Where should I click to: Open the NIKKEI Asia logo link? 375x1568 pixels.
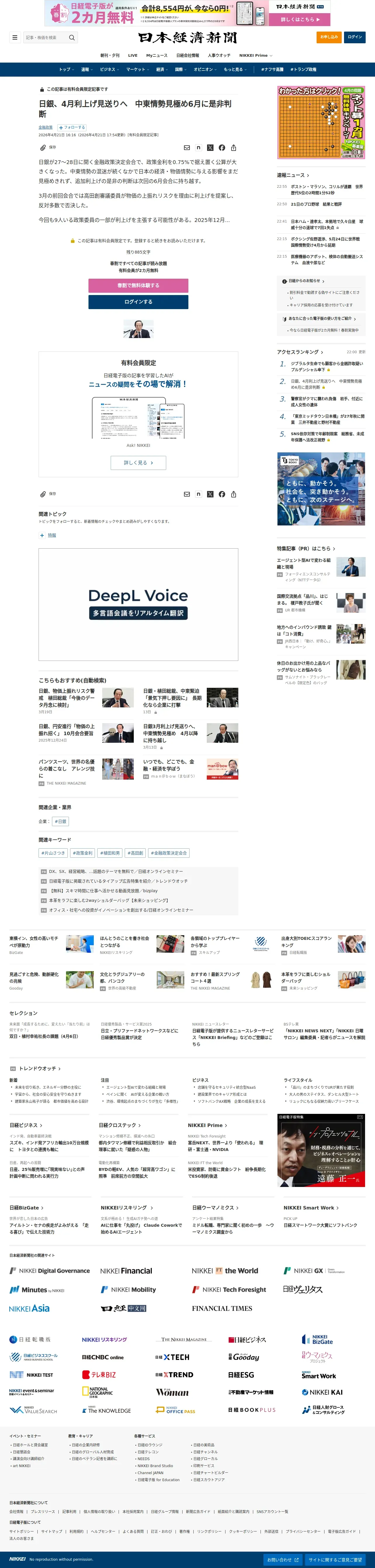pos(29,1307)
